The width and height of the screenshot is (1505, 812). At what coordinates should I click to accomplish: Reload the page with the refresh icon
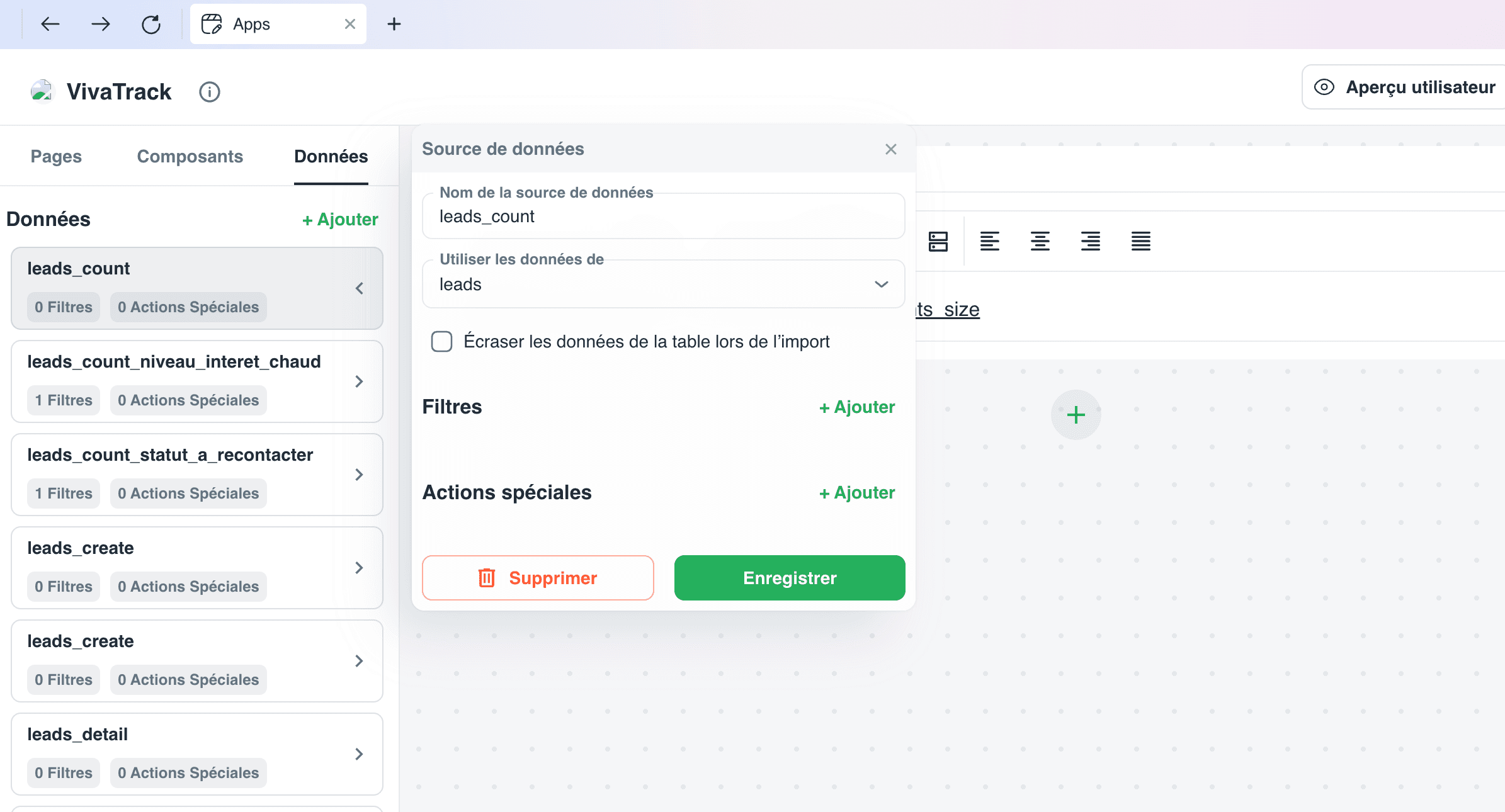click(151, 24)
